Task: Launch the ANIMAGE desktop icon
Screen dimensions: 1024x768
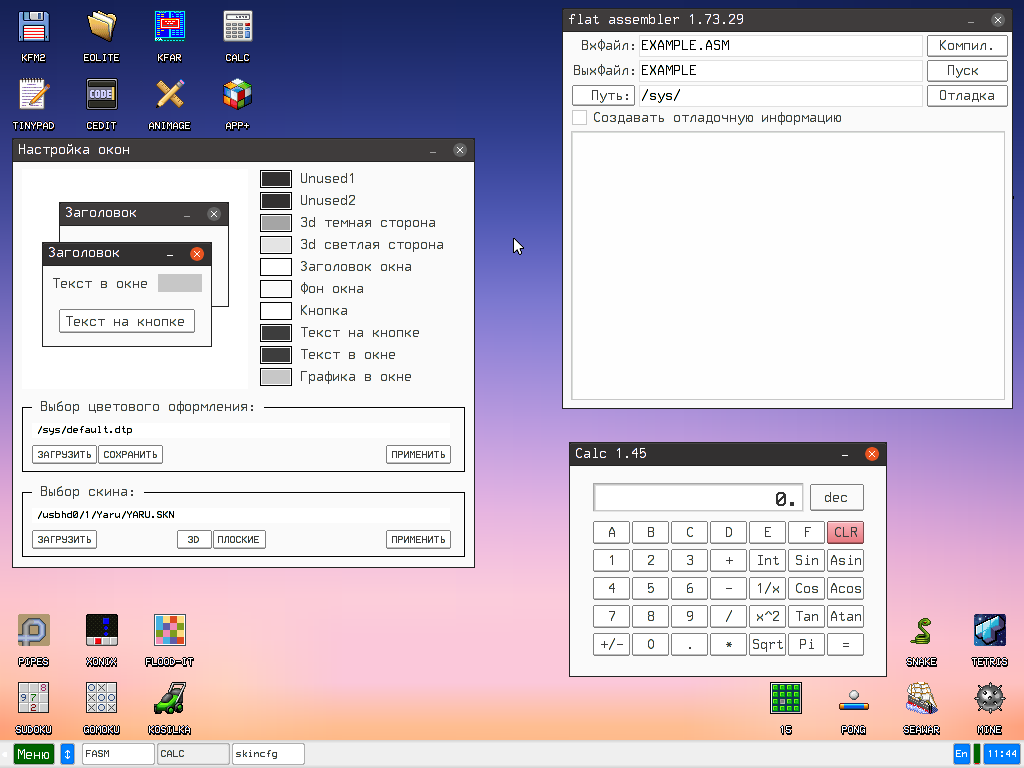Action: (x=169, y=96)
